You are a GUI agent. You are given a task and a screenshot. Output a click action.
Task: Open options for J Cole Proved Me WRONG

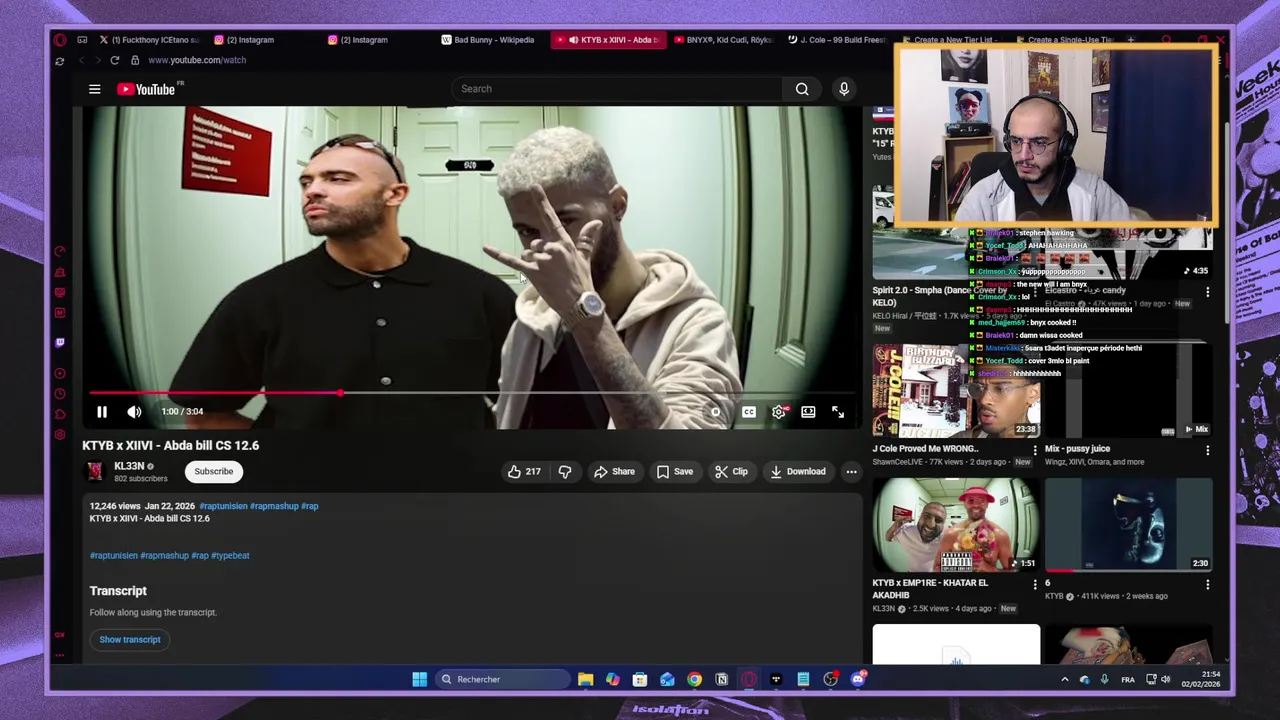(x=1035, y=450)
